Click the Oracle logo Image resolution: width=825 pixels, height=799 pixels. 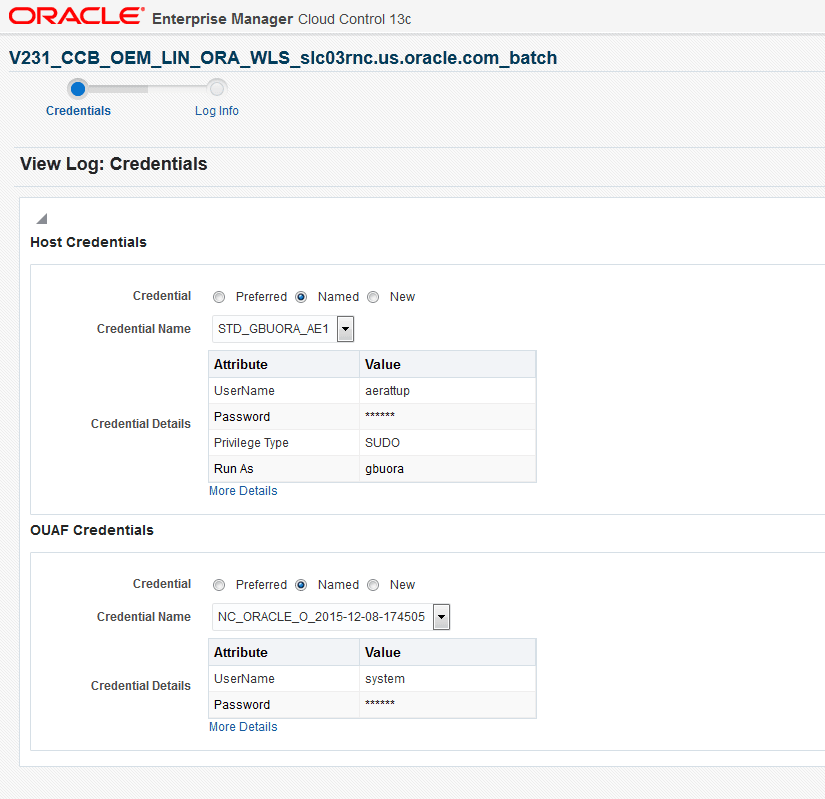[77, 16]
